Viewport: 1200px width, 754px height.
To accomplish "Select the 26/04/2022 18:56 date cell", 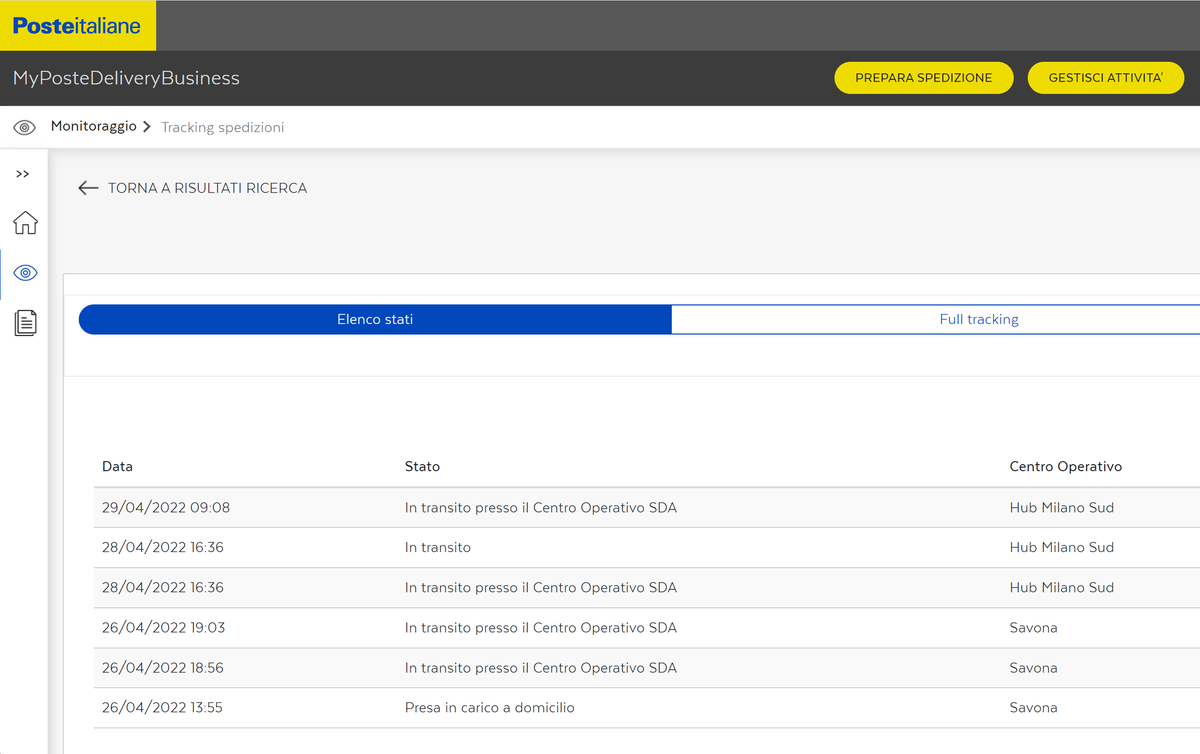I will 164,668.
